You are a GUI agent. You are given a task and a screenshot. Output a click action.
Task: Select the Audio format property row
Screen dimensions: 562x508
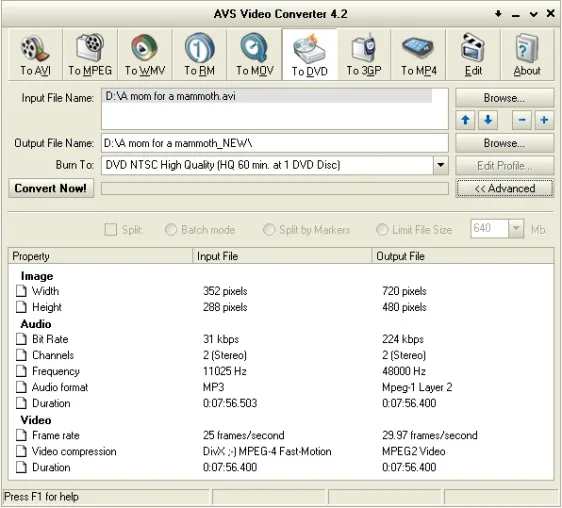pos(281,387)
